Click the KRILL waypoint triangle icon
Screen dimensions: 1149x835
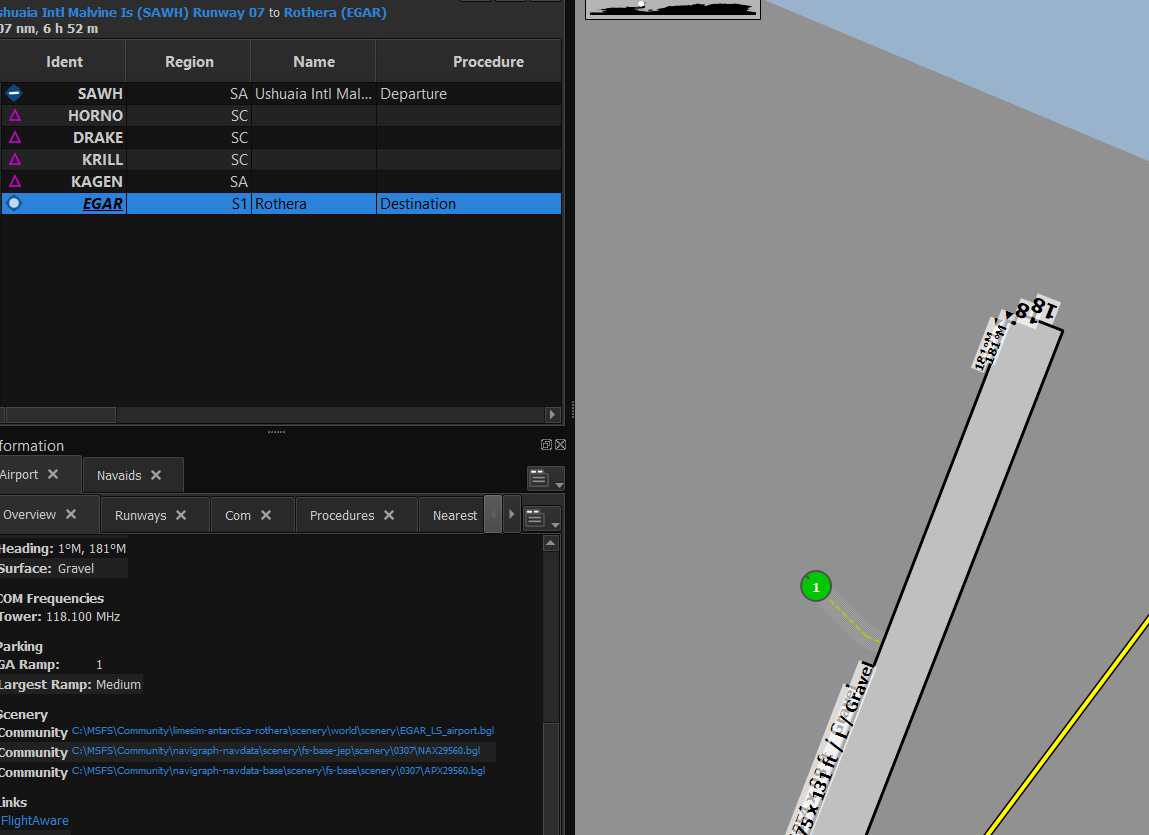coord(15,159)
